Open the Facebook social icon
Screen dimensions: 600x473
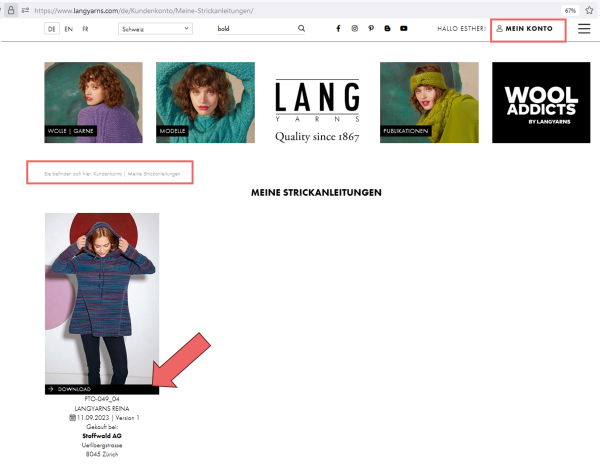click(x=337, y=29)
